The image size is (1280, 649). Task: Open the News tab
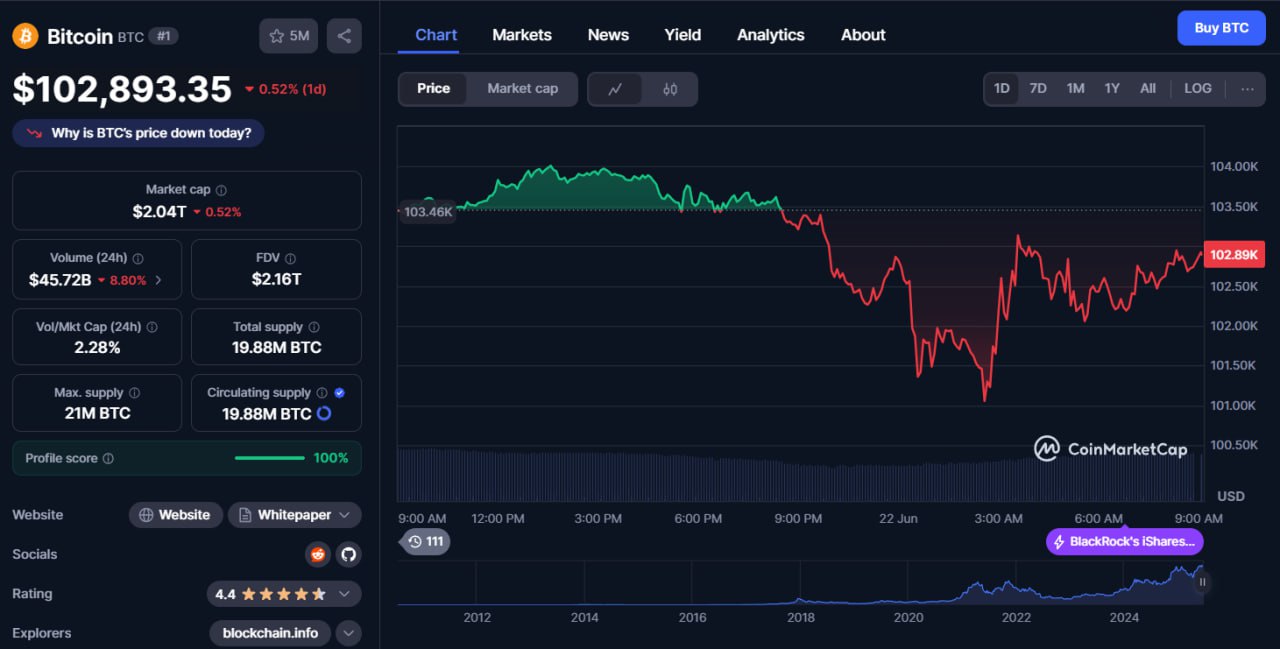click(x=608, y=35)
